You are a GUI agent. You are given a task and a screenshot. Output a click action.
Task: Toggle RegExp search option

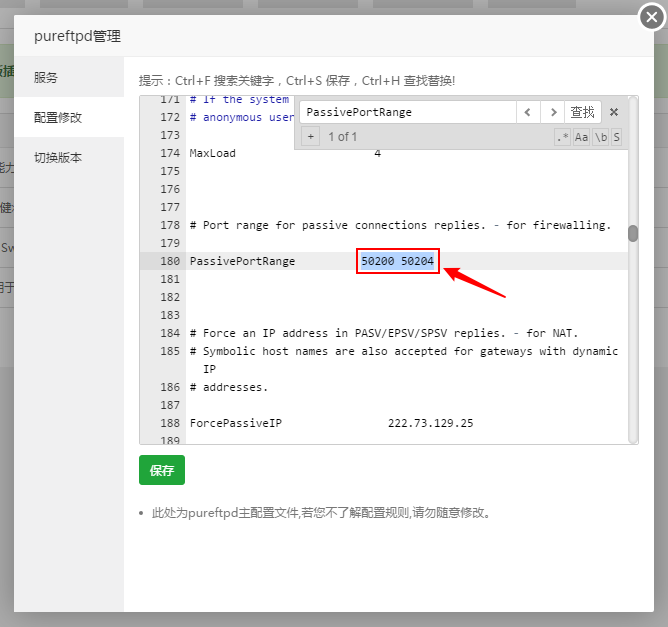563,137
